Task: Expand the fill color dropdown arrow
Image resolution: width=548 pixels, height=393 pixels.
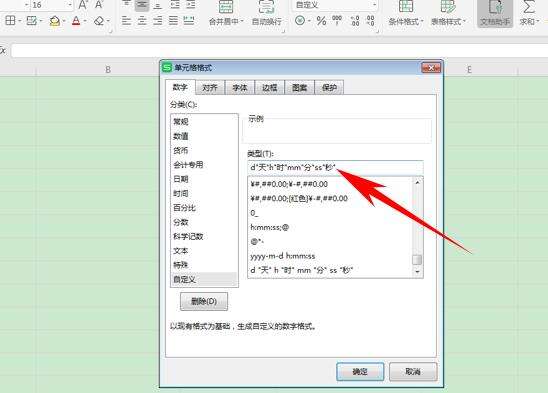Action: click(x=64, y=21)
